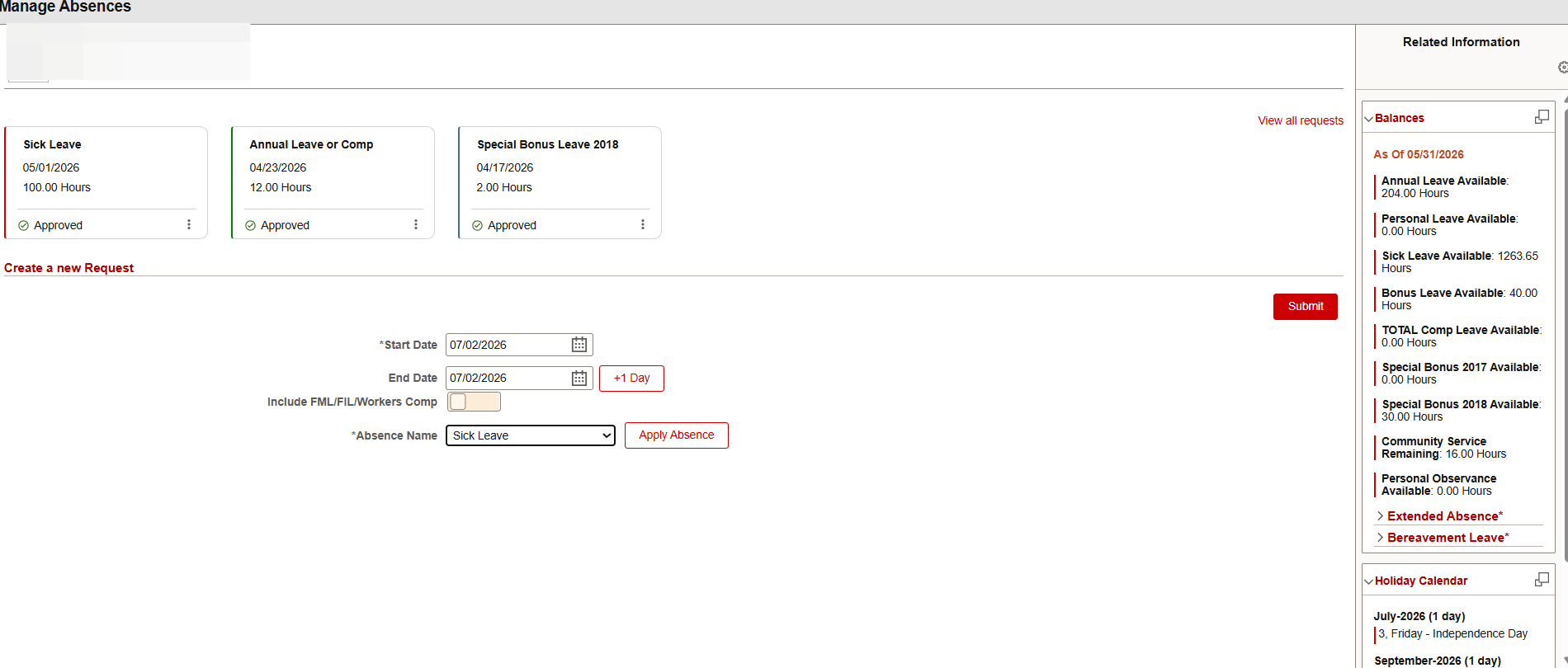Open the End Date calendar picker
The width and height of the screenshot is (1568, 668).
point(579,378)
